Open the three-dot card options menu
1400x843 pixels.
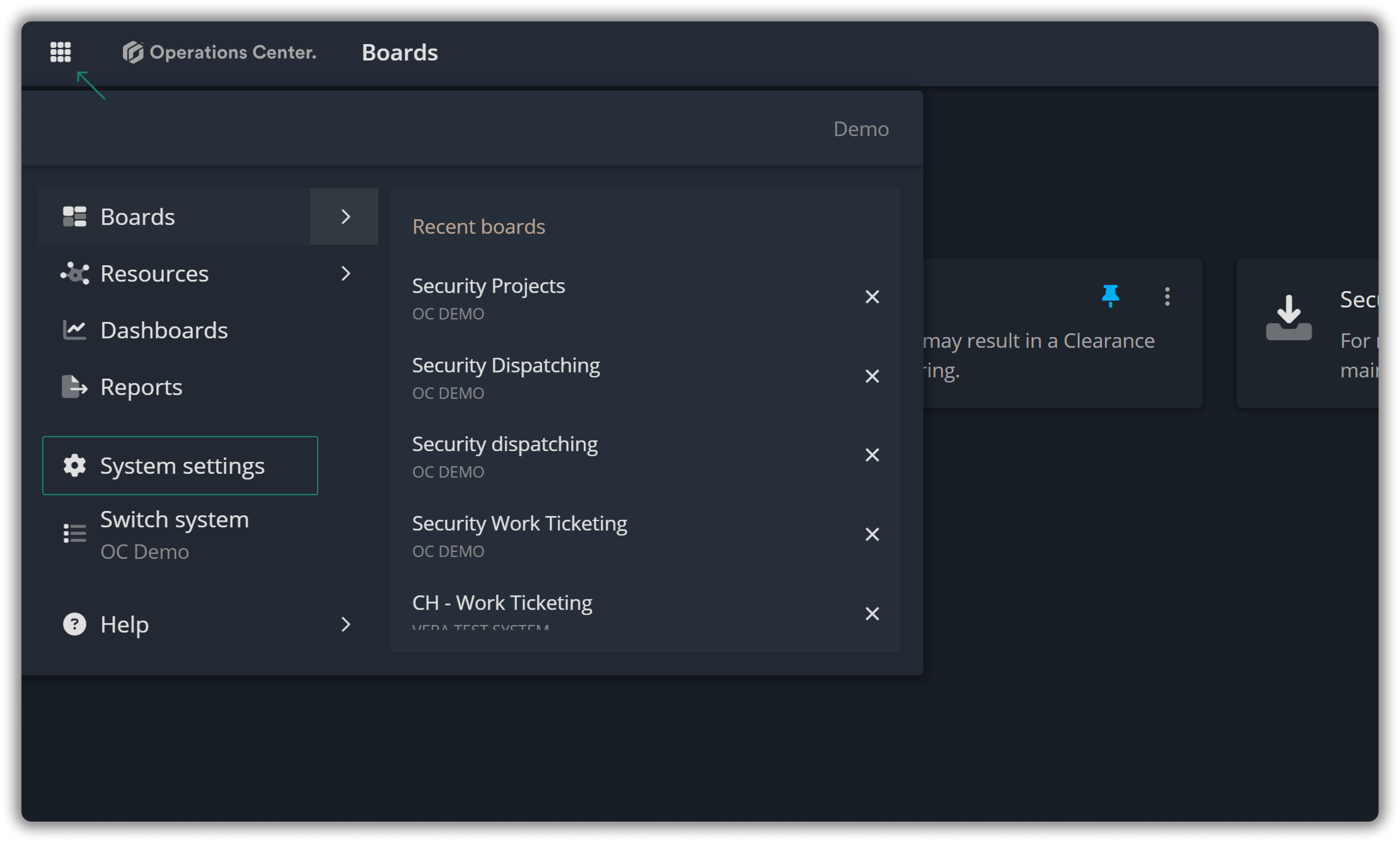[x=1167, y=296]
